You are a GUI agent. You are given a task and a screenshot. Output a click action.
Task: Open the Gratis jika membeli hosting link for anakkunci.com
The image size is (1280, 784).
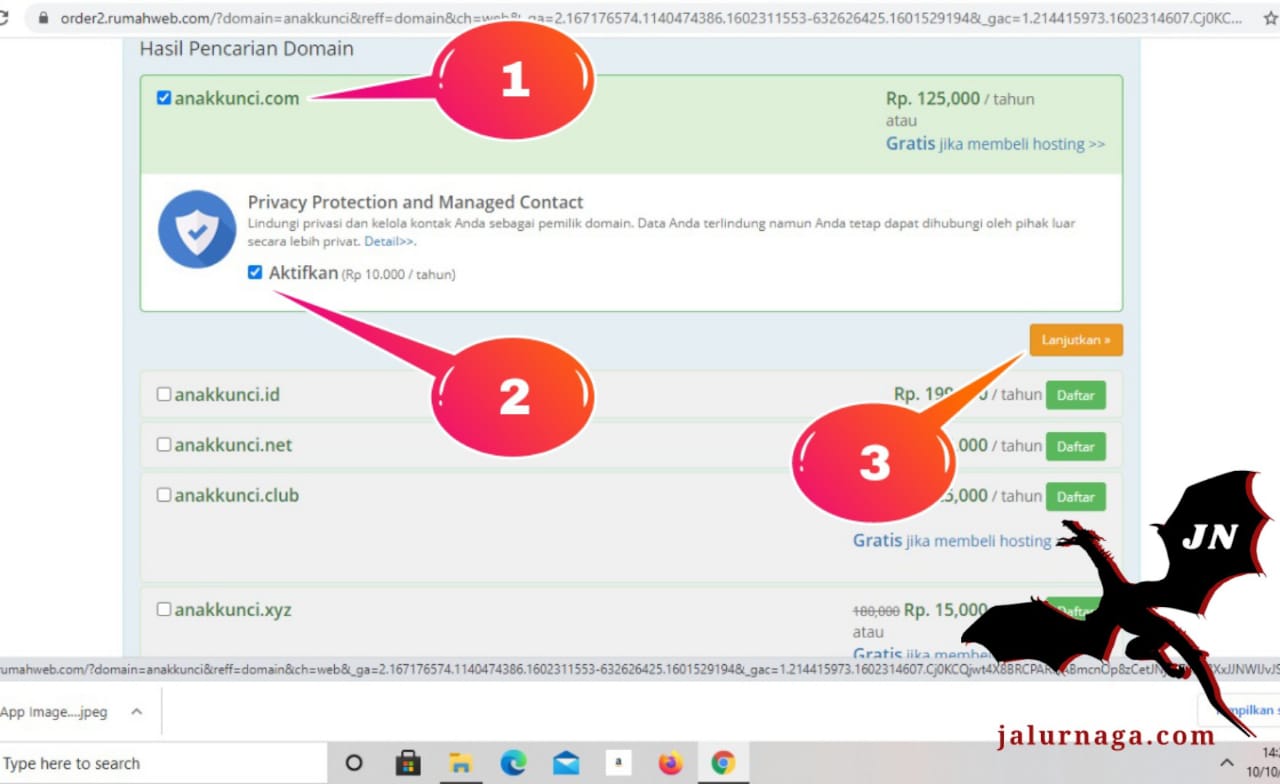[995, 144]
